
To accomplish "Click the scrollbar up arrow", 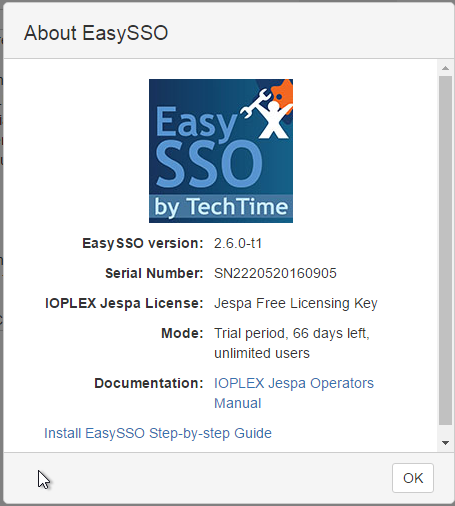I will 445,68.
